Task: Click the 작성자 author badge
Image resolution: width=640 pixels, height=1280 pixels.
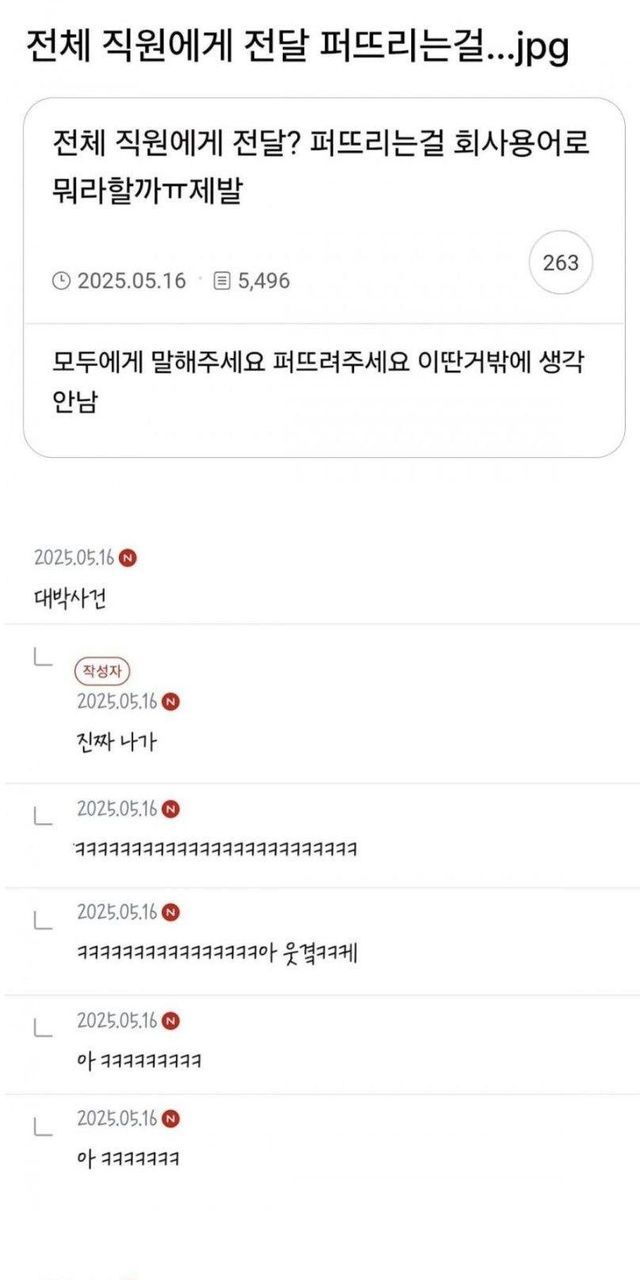Action: (104, 672)
